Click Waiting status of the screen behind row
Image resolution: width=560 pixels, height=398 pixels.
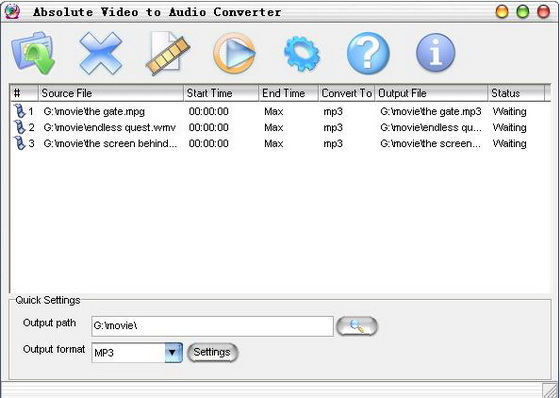click(x=509, y=144)
